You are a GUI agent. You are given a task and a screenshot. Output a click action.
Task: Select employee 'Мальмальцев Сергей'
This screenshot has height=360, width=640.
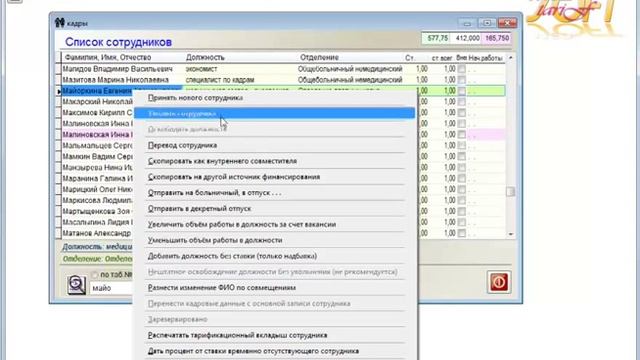97,146
